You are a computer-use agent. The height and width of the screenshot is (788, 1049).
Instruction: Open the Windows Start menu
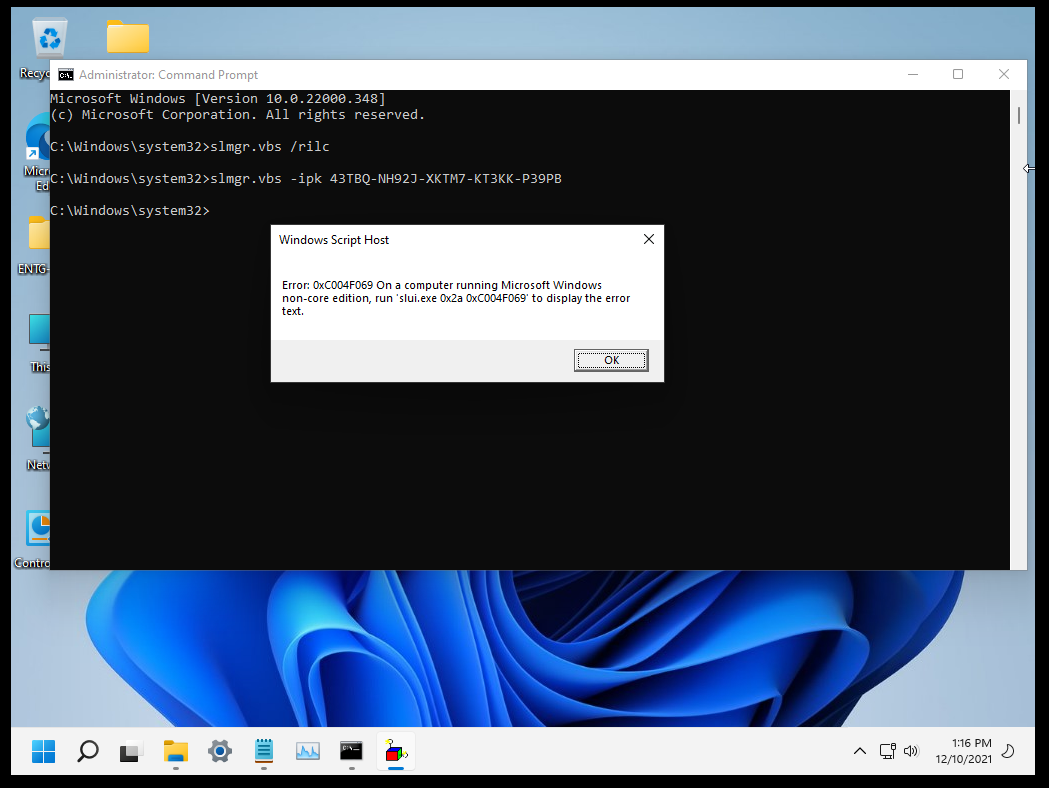coord(43,751)
